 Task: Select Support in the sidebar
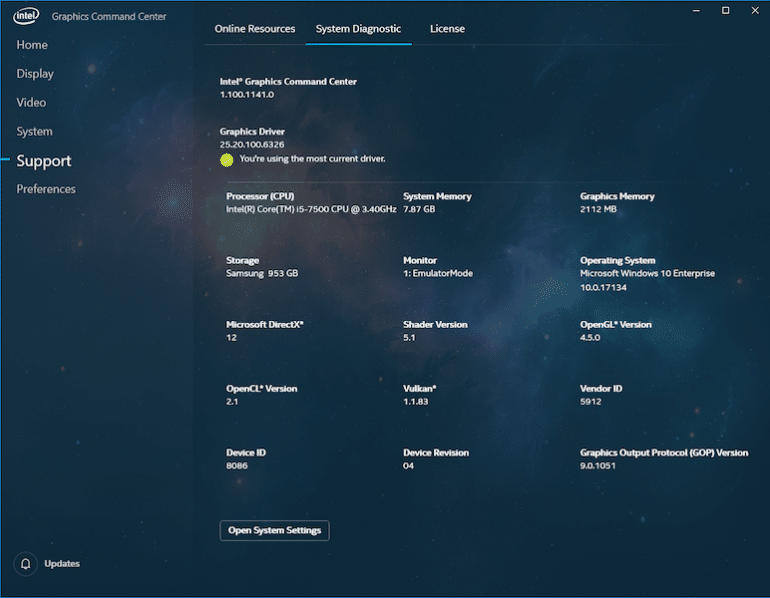tap(44, 161)
